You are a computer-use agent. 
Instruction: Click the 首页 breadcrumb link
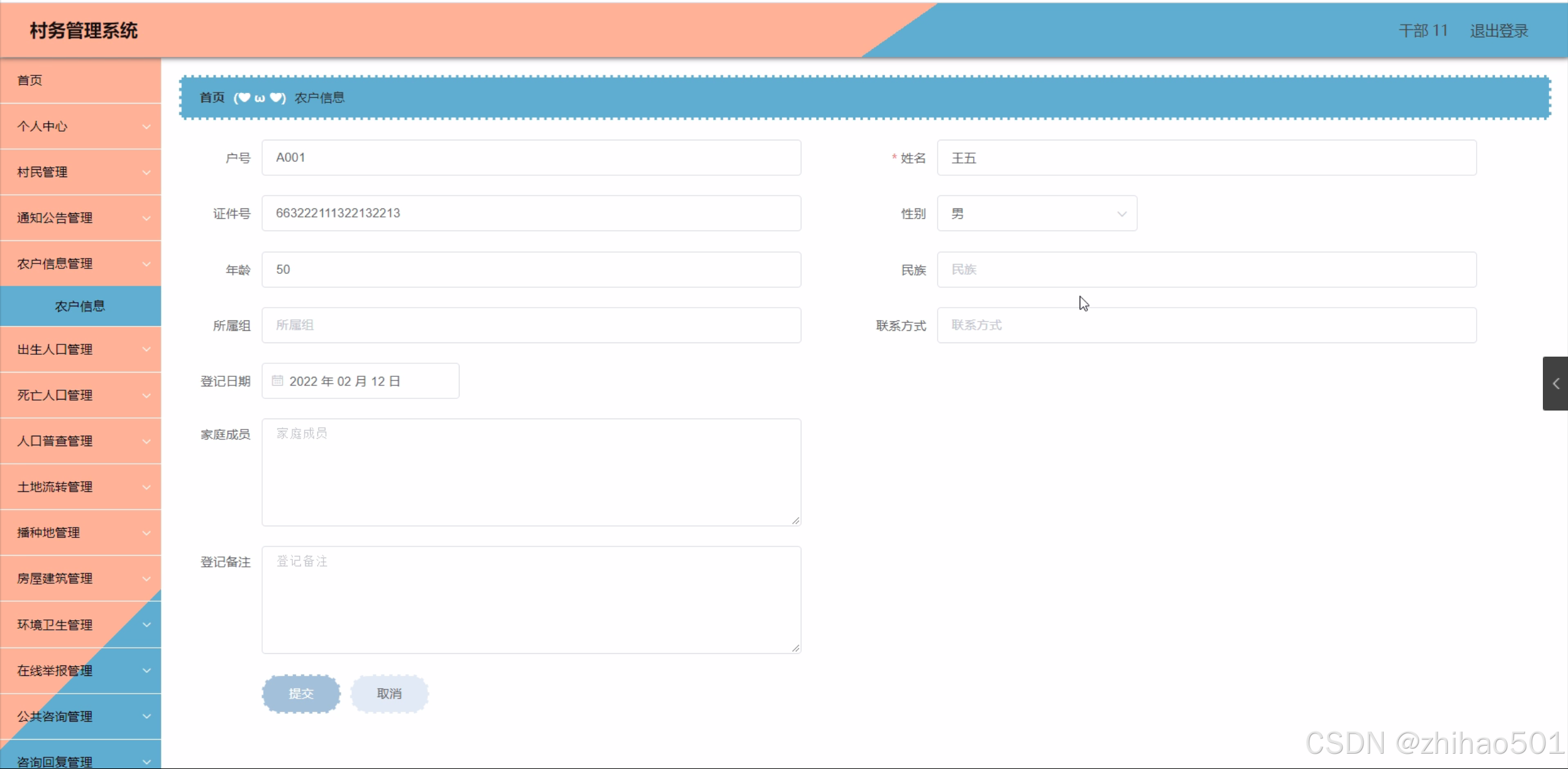212,98
